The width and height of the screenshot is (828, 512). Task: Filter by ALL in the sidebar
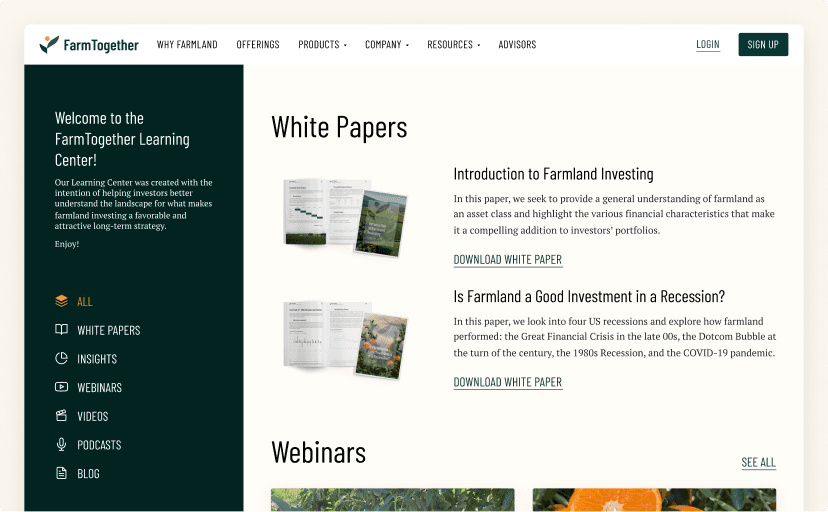[x=84, y=301]
